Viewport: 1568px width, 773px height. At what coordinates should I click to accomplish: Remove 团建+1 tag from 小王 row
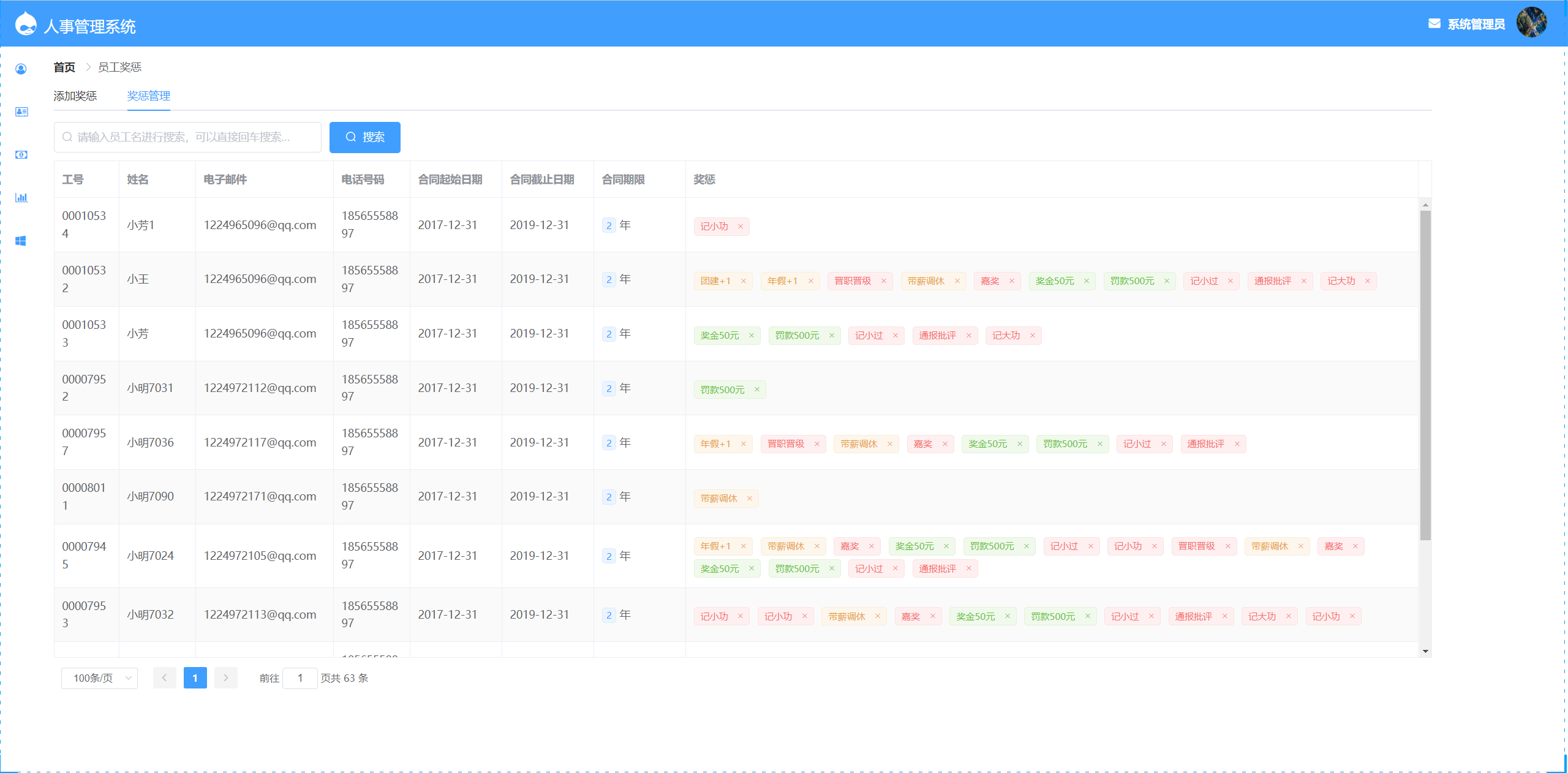point(744,281)
